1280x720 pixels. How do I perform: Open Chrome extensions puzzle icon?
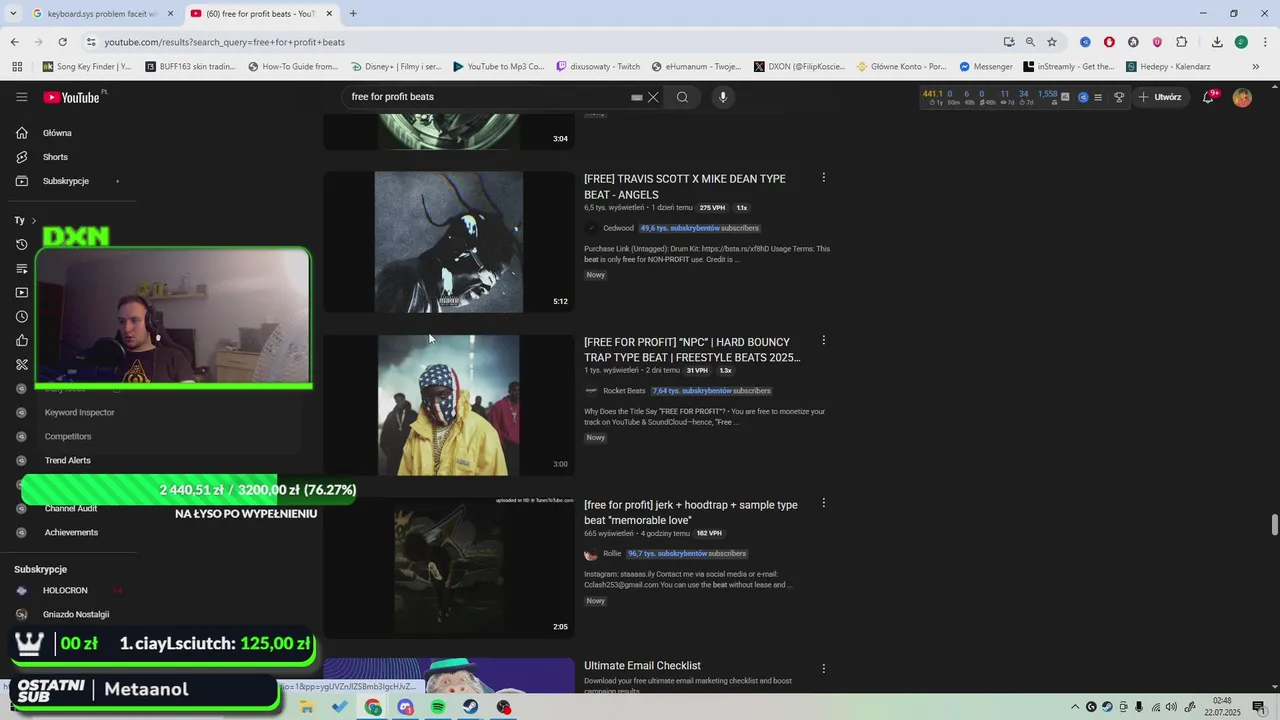tap(1182, 42)
